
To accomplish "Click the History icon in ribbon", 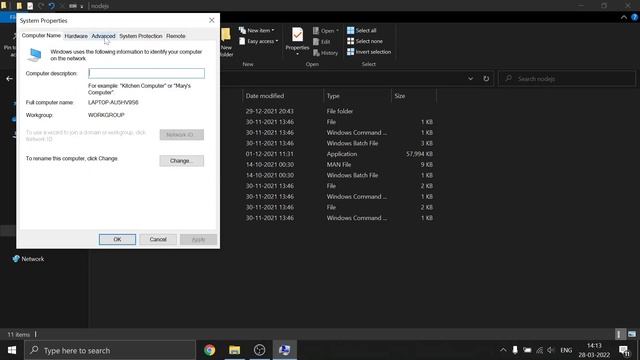I will 325,53.
